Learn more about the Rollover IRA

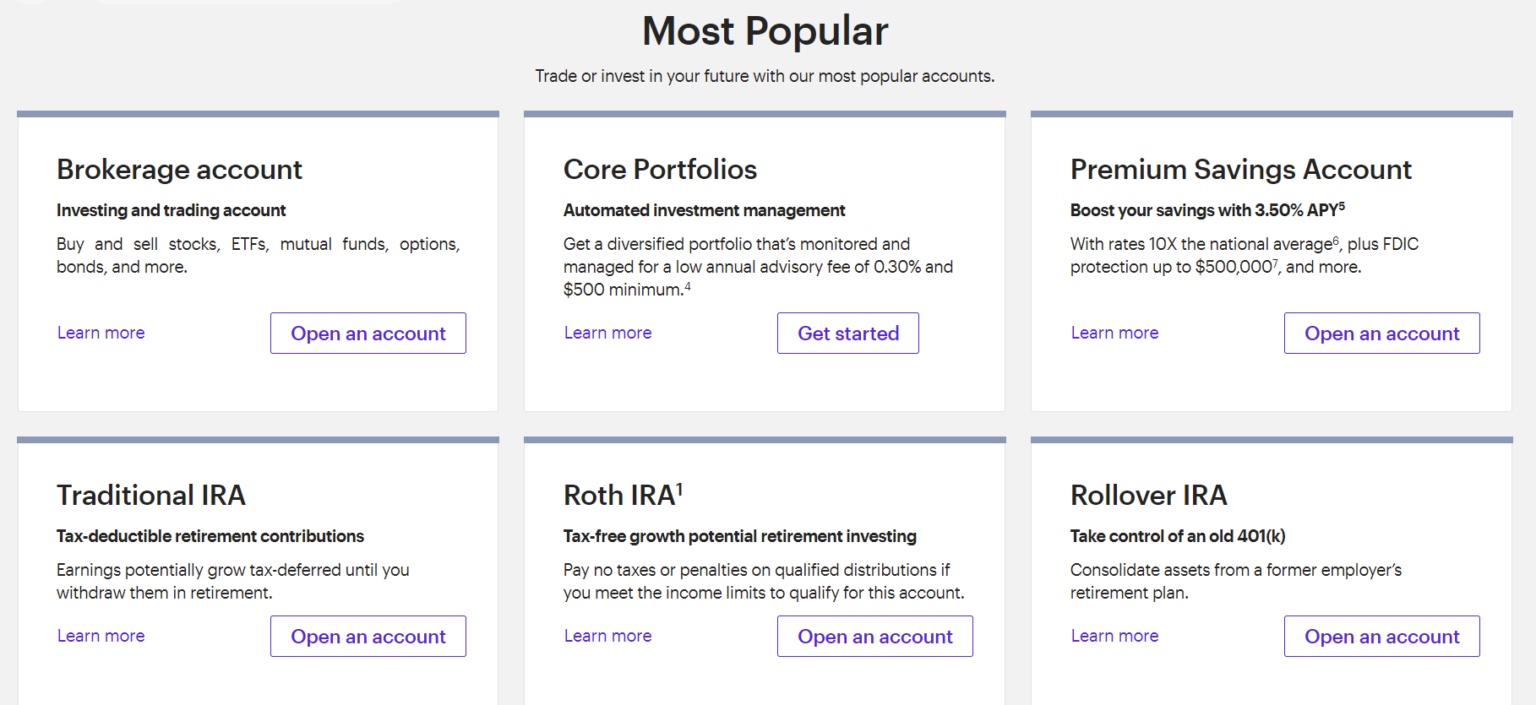click(x=1114, y=636)
